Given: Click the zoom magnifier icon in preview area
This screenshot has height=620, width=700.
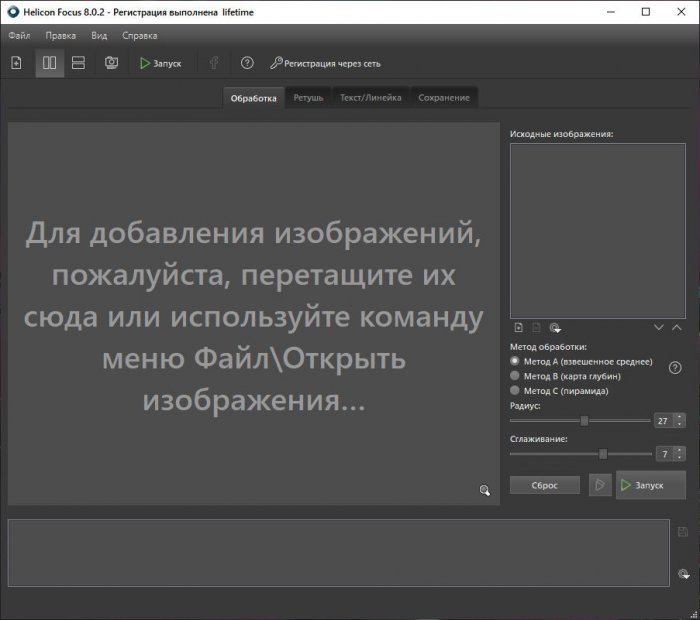Looking at the screenshot, I should pos(484,490).
